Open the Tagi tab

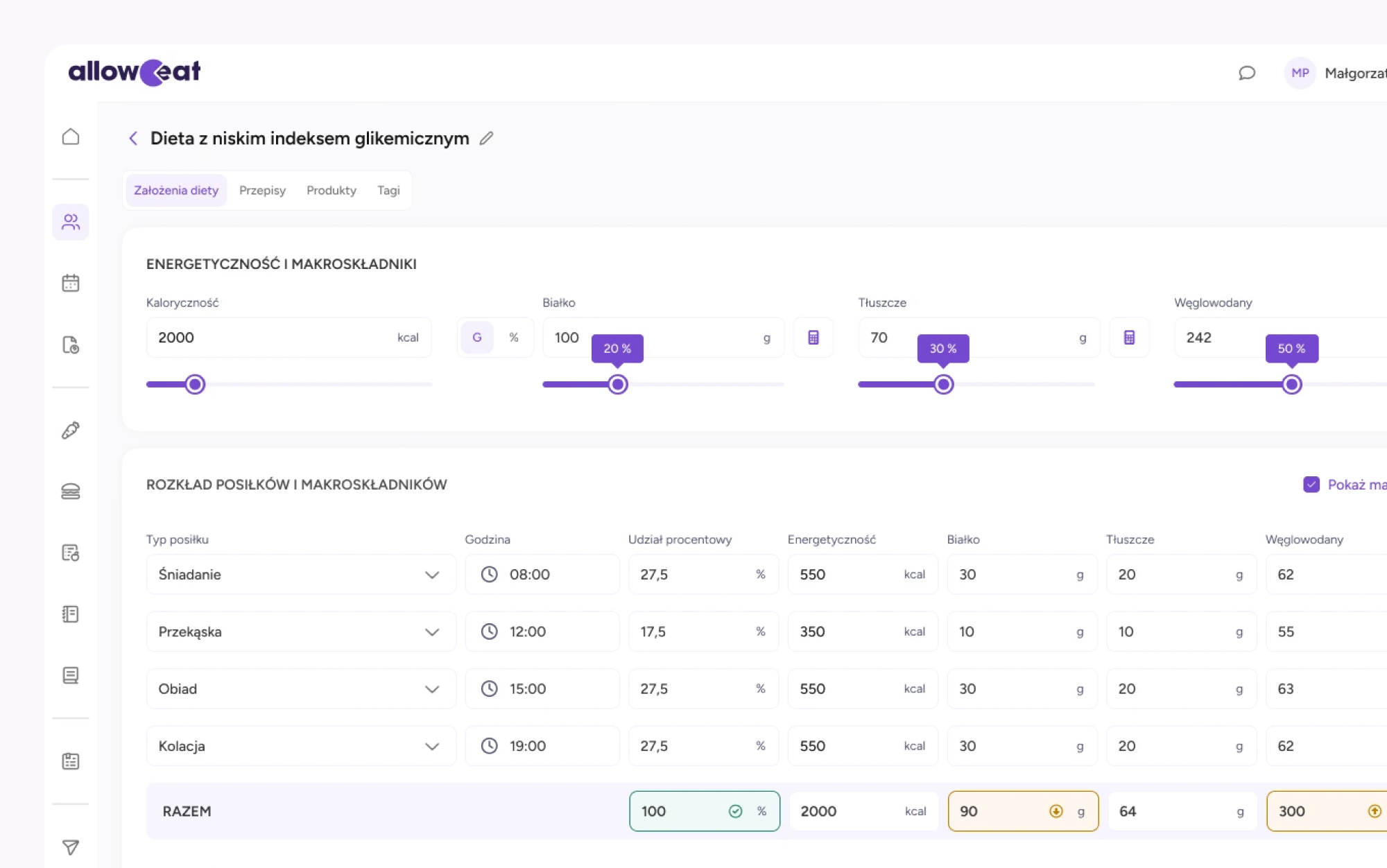pyautogui.click(x=388, y=189)
